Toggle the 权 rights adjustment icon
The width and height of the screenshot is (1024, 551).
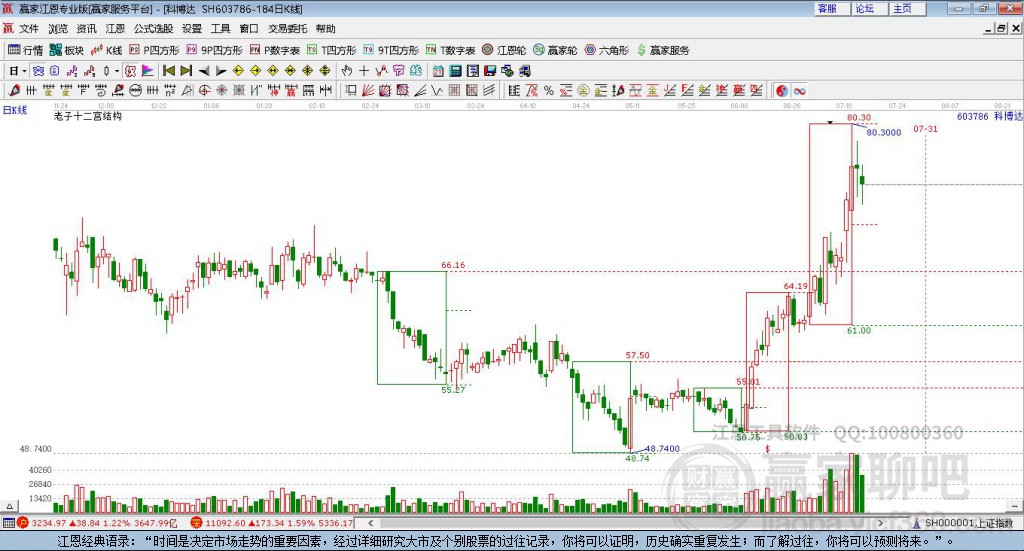(x=131, y=71)
